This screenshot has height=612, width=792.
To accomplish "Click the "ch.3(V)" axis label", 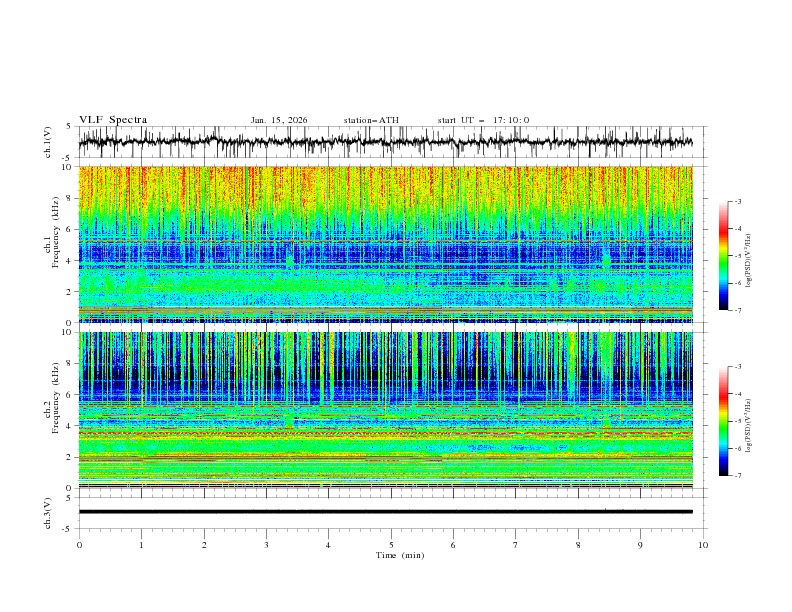I will (48, 513).
